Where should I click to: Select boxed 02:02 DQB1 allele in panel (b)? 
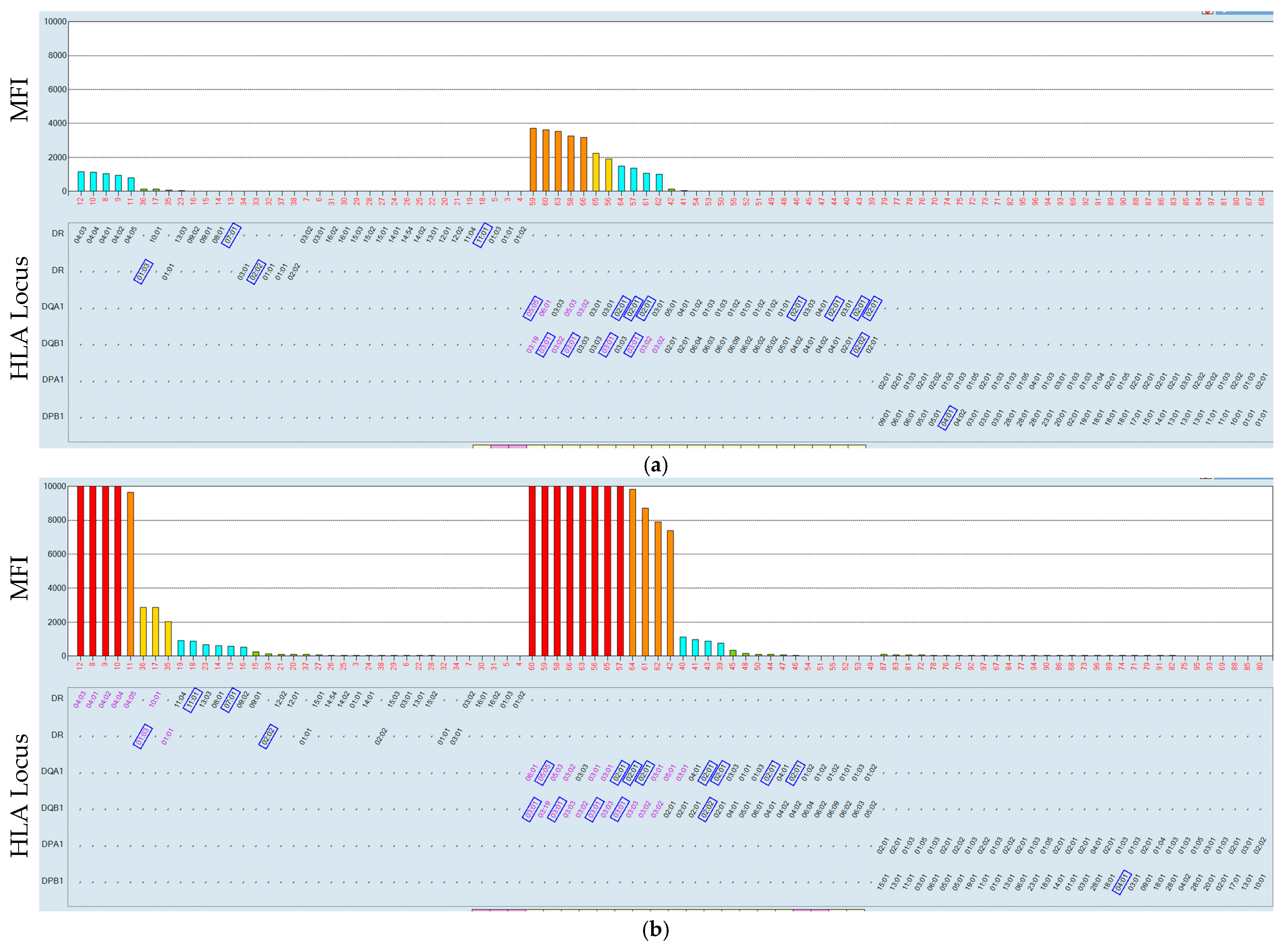tap(707, 809)
